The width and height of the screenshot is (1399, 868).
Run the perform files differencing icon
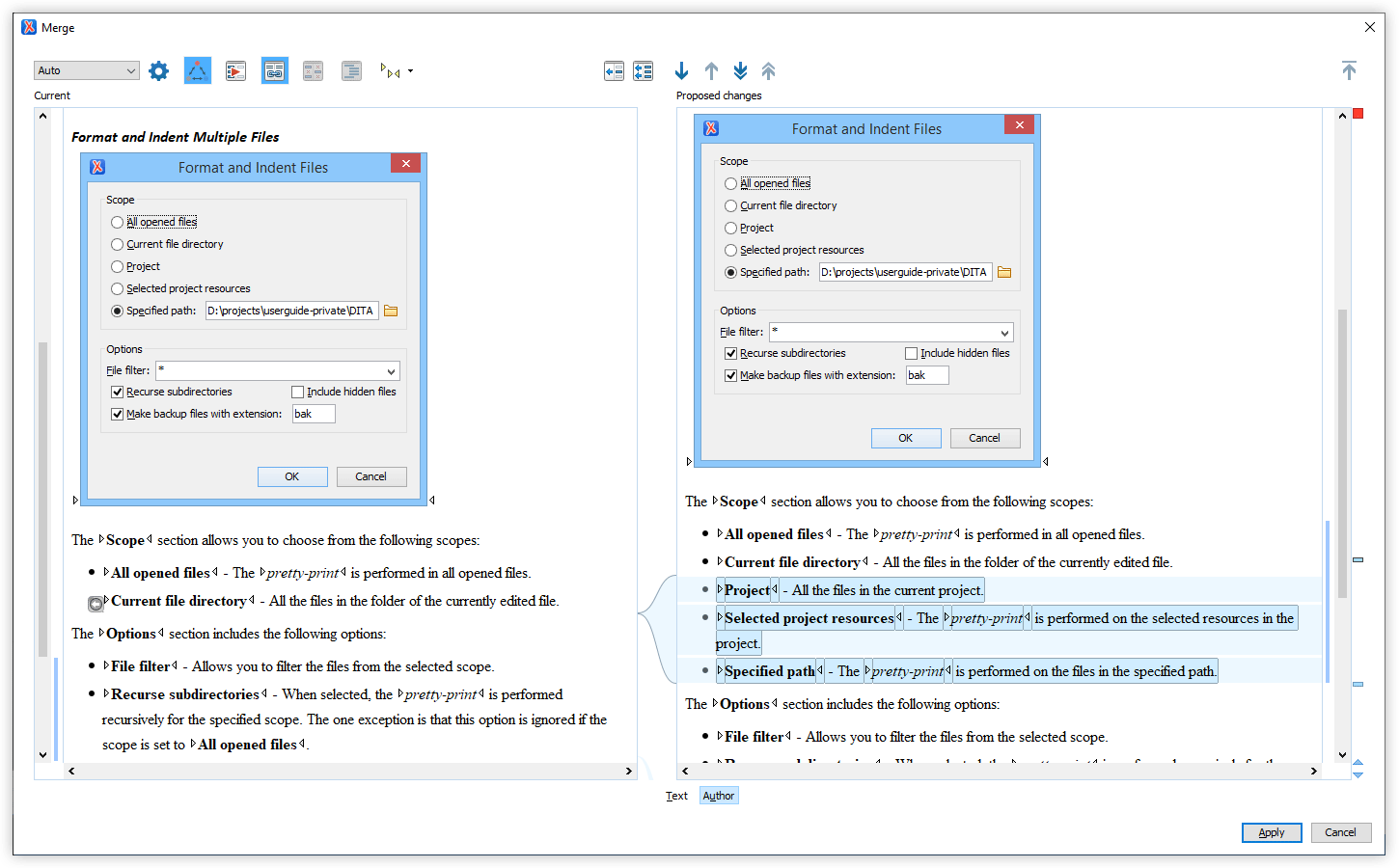tap(235, 70)
